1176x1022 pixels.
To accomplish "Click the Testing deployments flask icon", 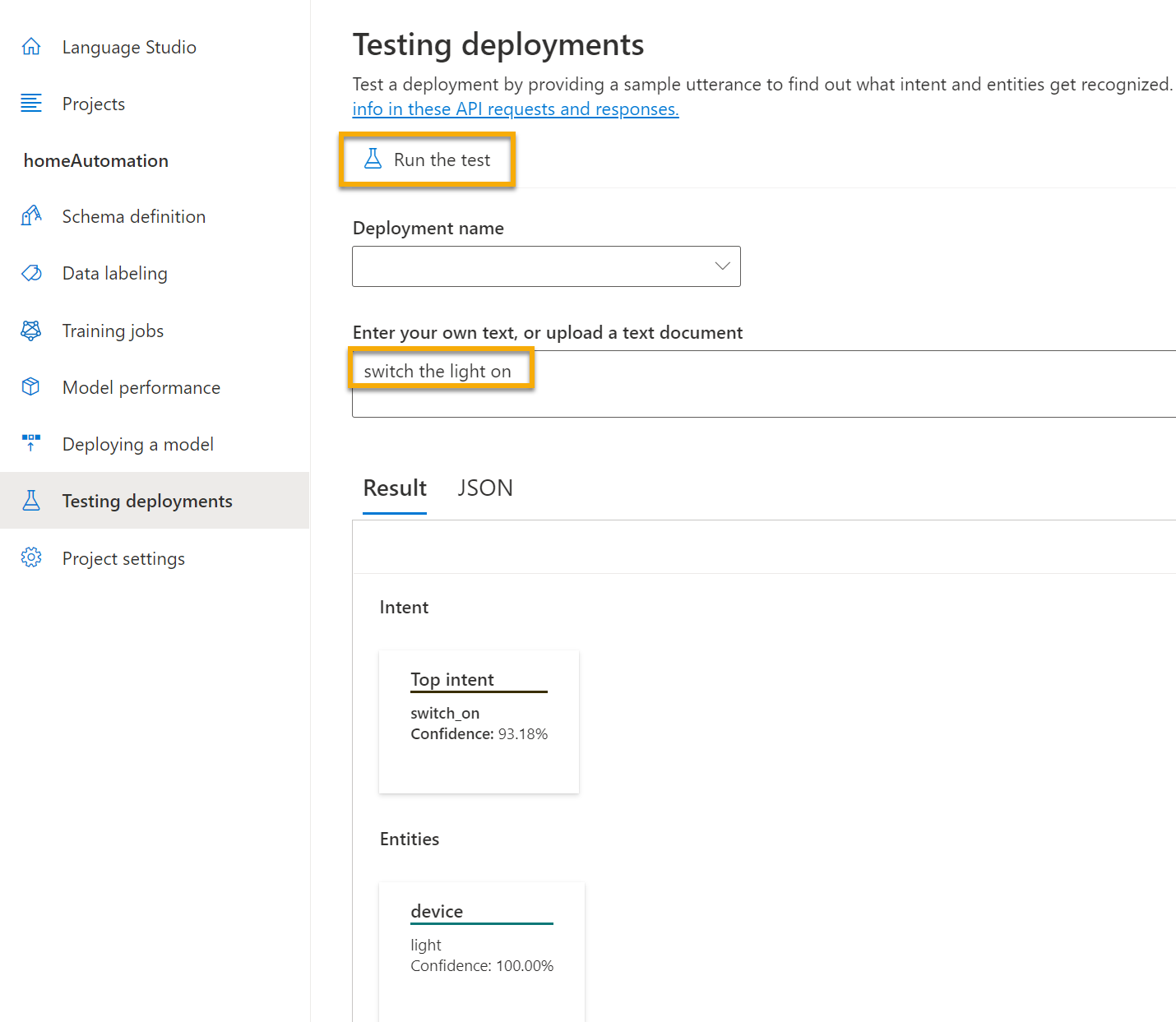I will 31,501.
